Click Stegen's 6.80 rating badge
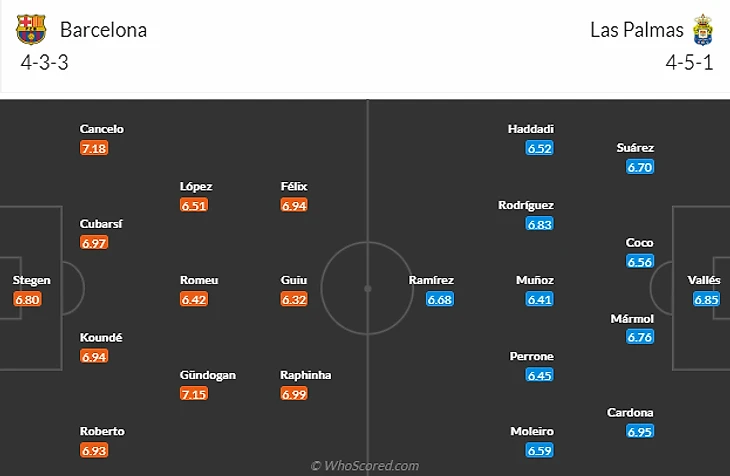Viewport: 730px width, 476px height. pyautogui.click(x=28, y=299)
